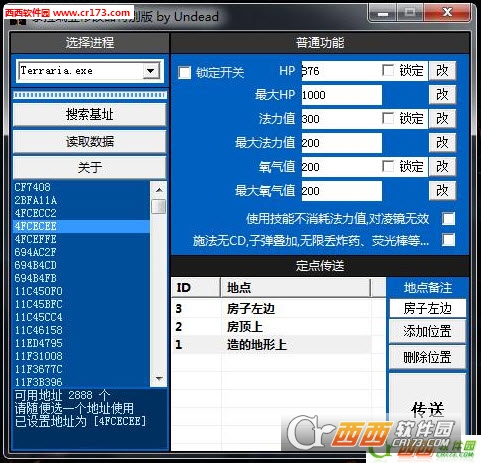Focus the 最大氧气值 input field
481x463 pixels.
(x=341, y=191)
